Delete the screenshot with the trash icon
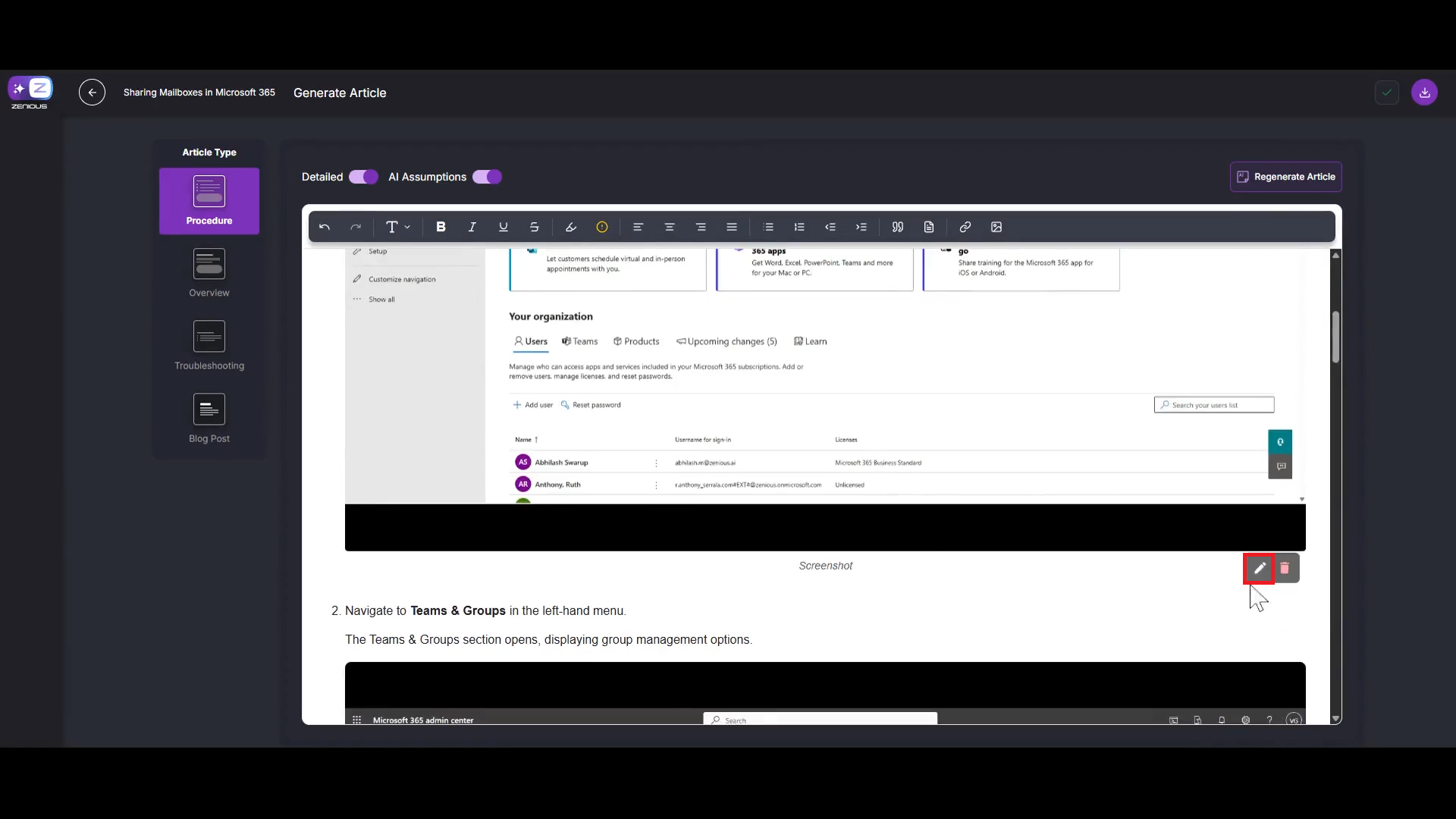 click(x=1285, y=568)
